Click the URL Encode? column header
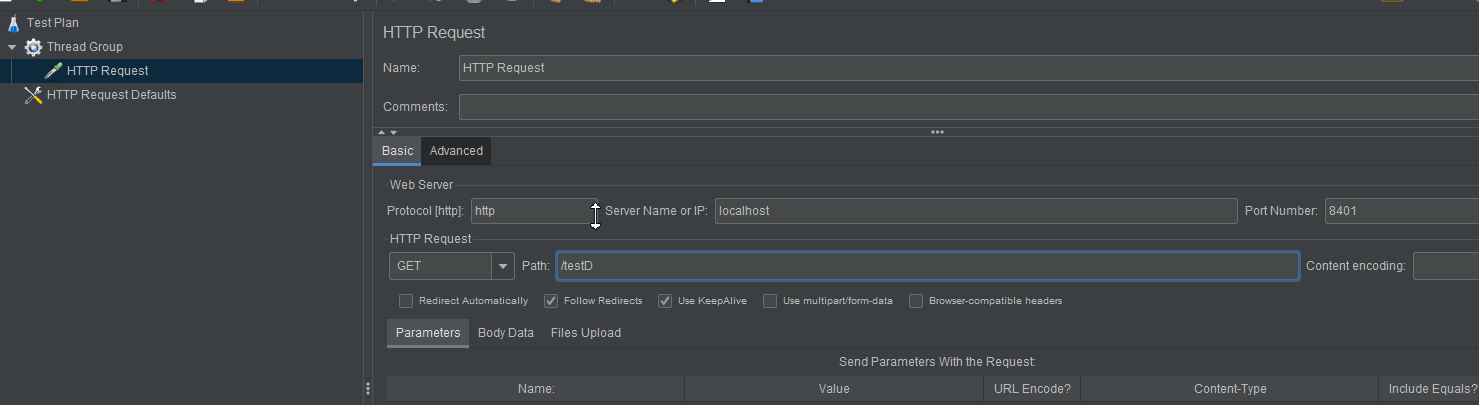Screen dimensions: 1479x405 1032,389
